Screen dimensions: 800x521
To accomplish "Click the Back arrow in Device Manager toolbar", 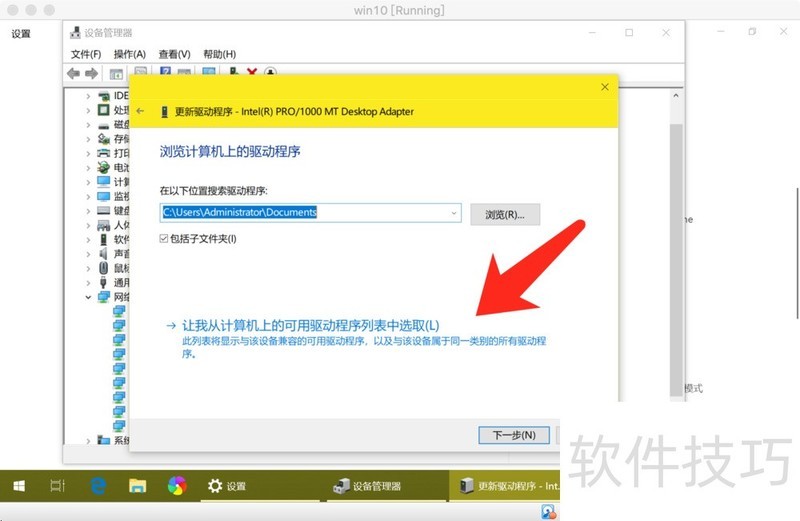I will [x=73, y=73].
